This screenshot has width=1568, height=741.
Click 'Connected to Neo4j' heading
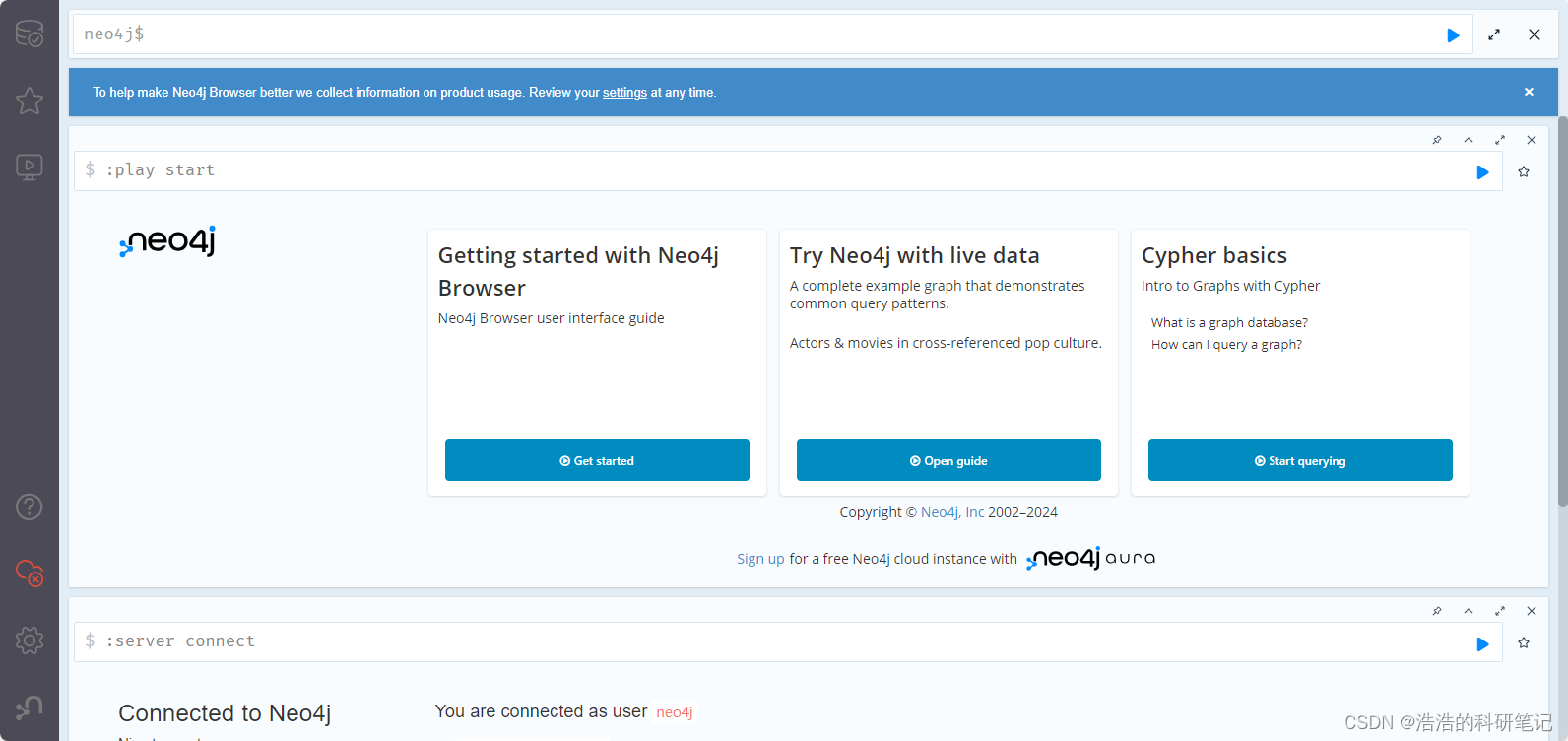pos(225,713)
